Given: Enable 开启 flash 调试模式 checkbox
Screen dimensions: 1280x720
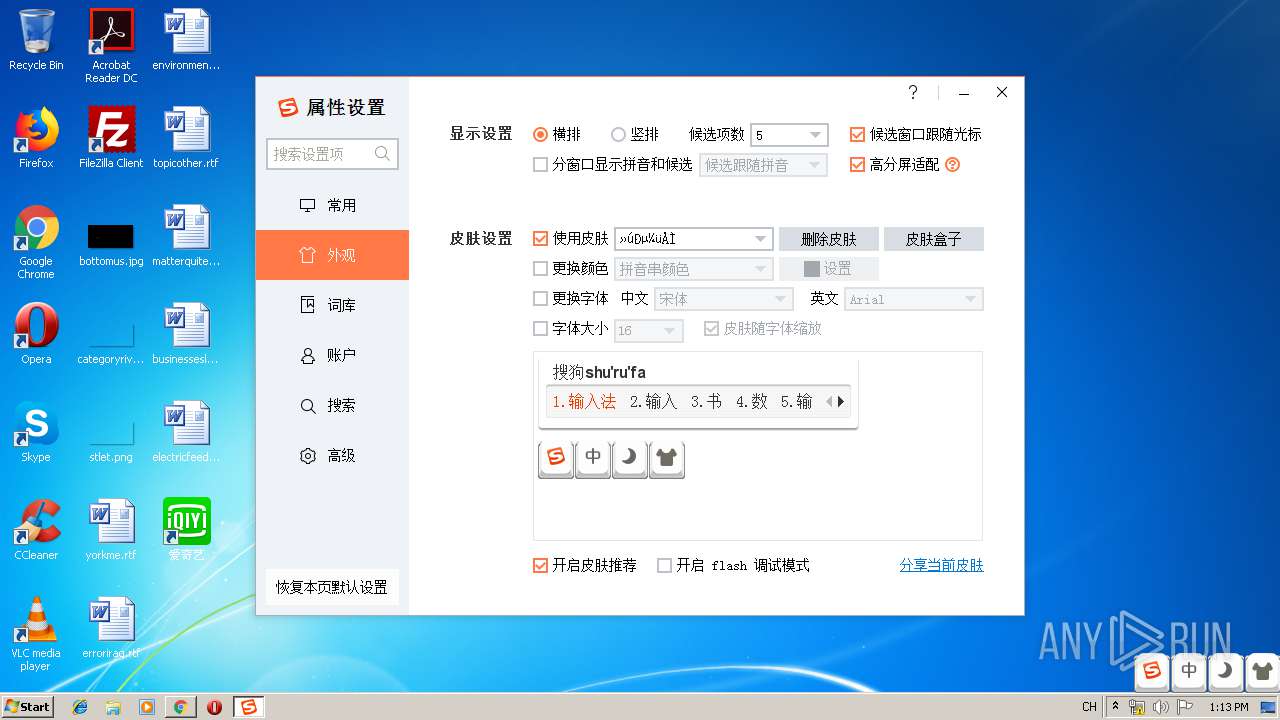Looking at the screenshot, I should coord(664,565).
